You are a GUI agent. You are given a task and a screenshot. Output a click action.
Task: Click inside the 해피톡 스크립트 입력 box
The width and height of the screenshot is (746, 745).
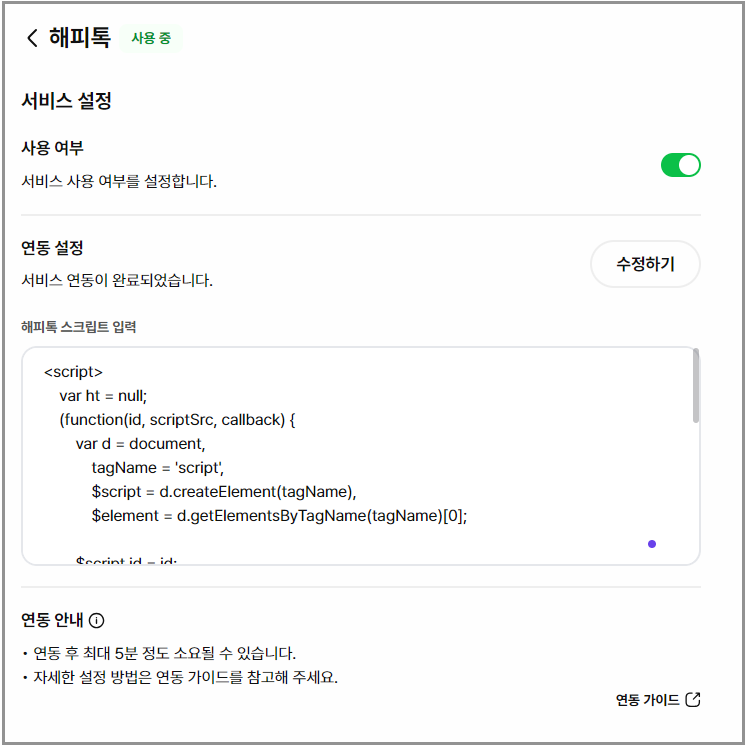tap(360, 456)
